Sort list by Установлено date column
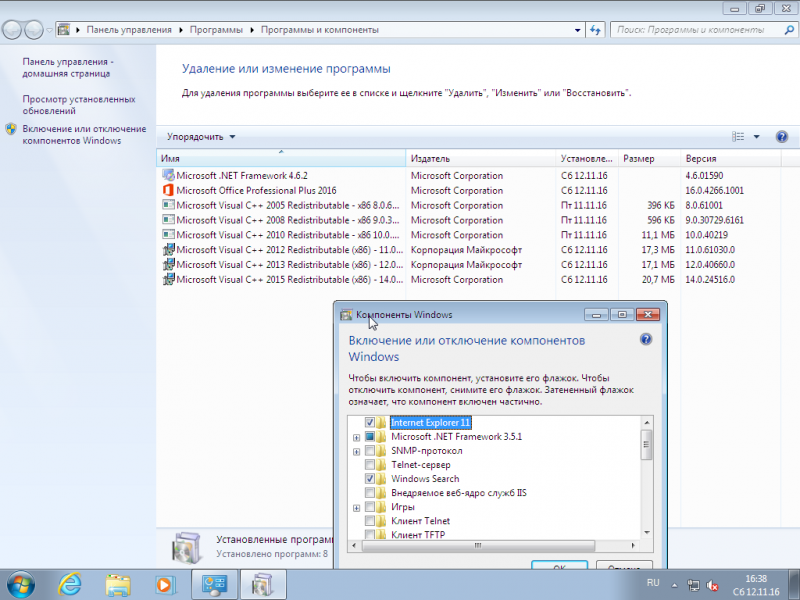Screen dimensions: 800x600 pos(587,158)
